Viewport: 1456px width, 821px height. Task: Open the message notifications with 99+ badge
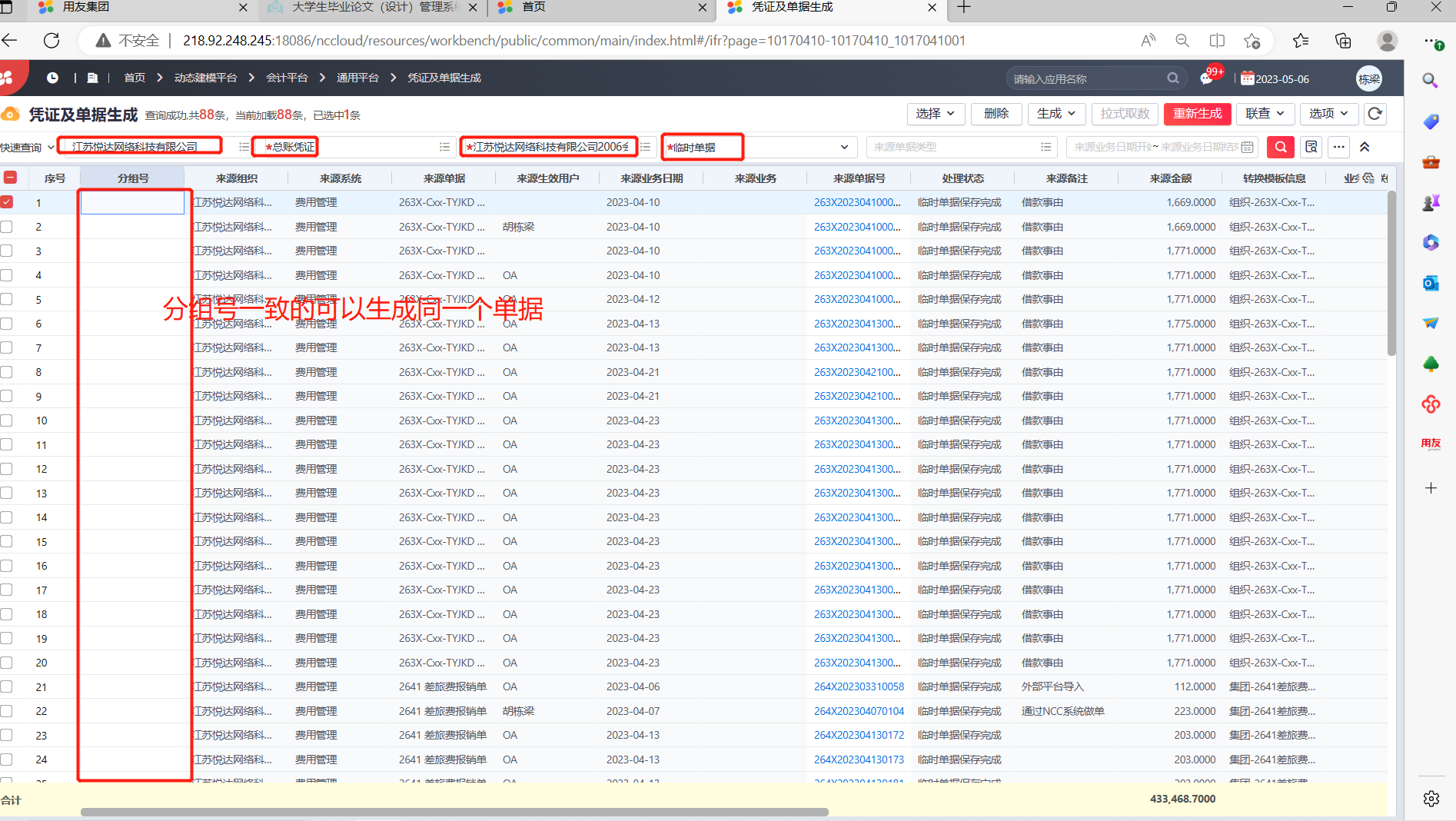1208,78
